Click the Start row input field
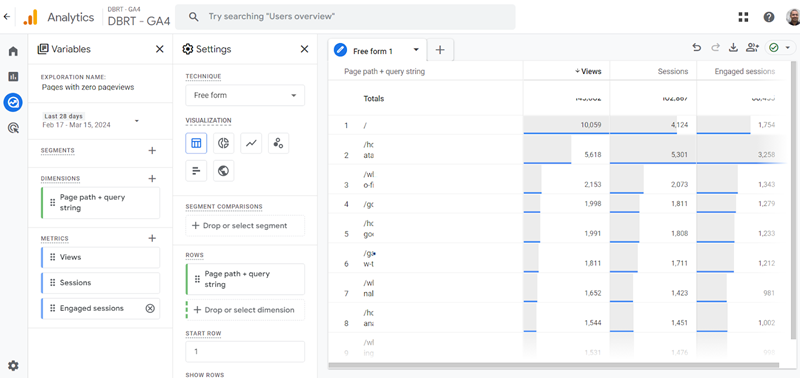800x378 pixels. [x=245, y=351]
